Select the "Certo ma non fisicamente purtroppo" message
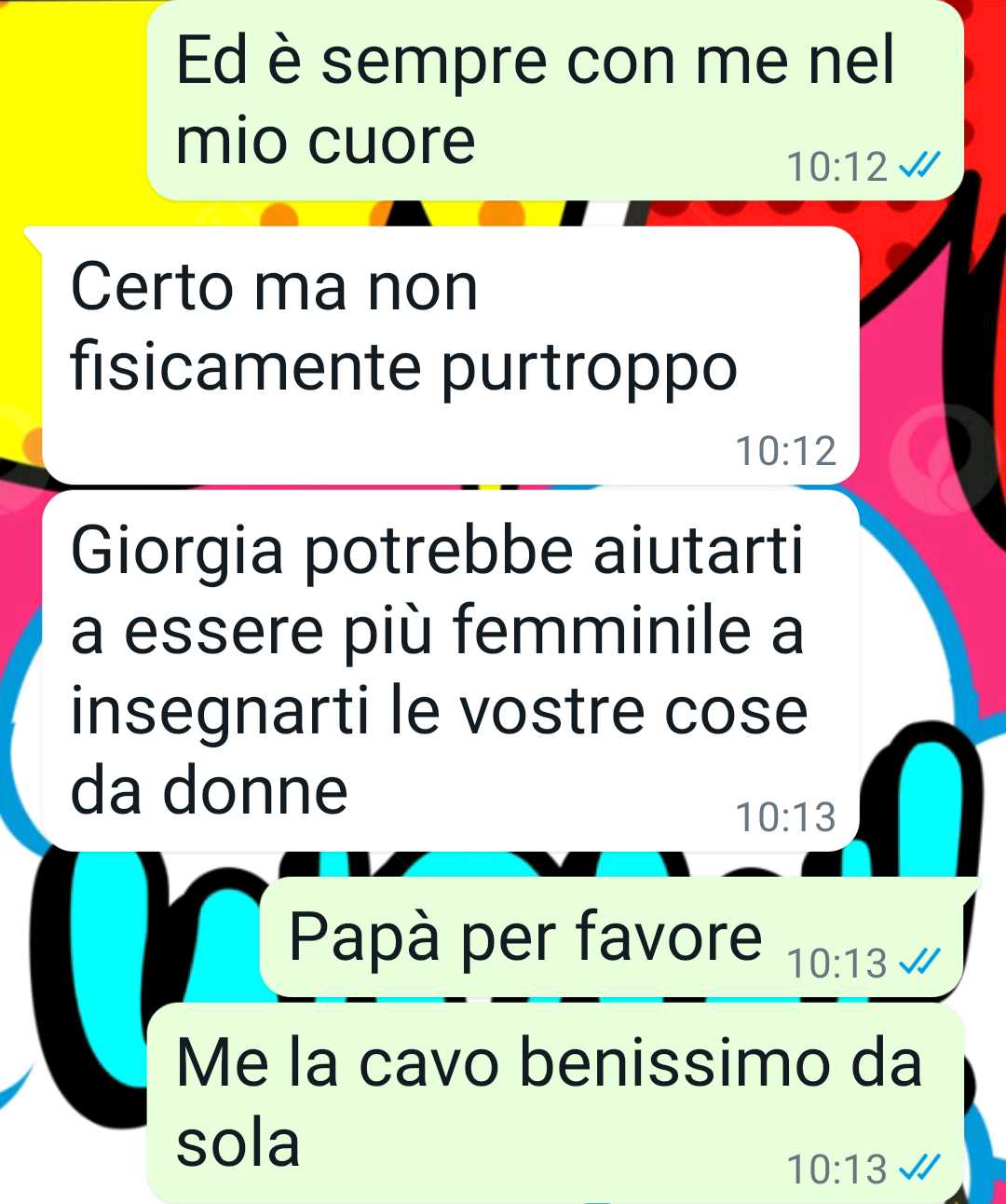 (450, 355)
